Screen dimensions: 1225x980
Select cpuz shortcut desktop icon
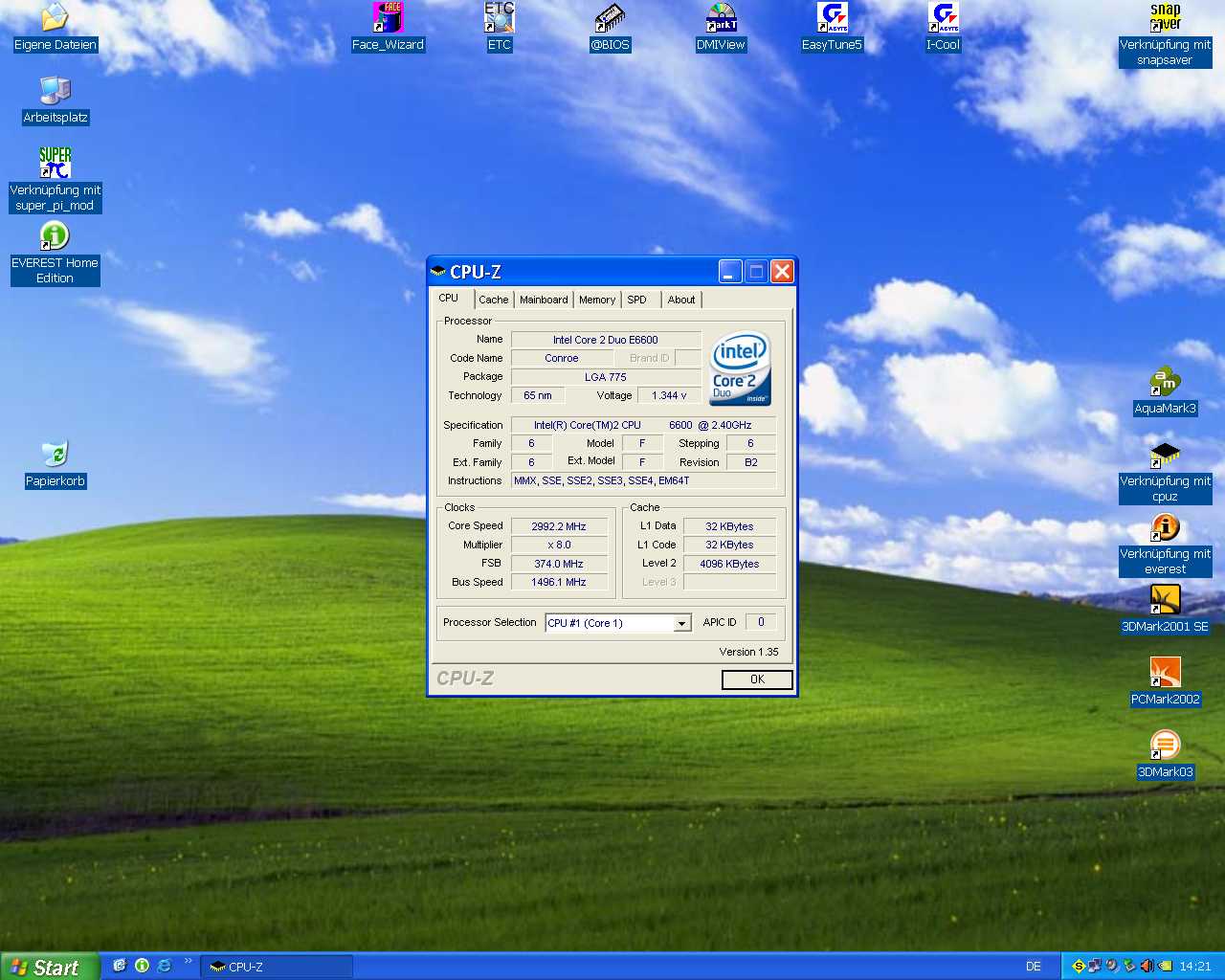click(1165, 454)
